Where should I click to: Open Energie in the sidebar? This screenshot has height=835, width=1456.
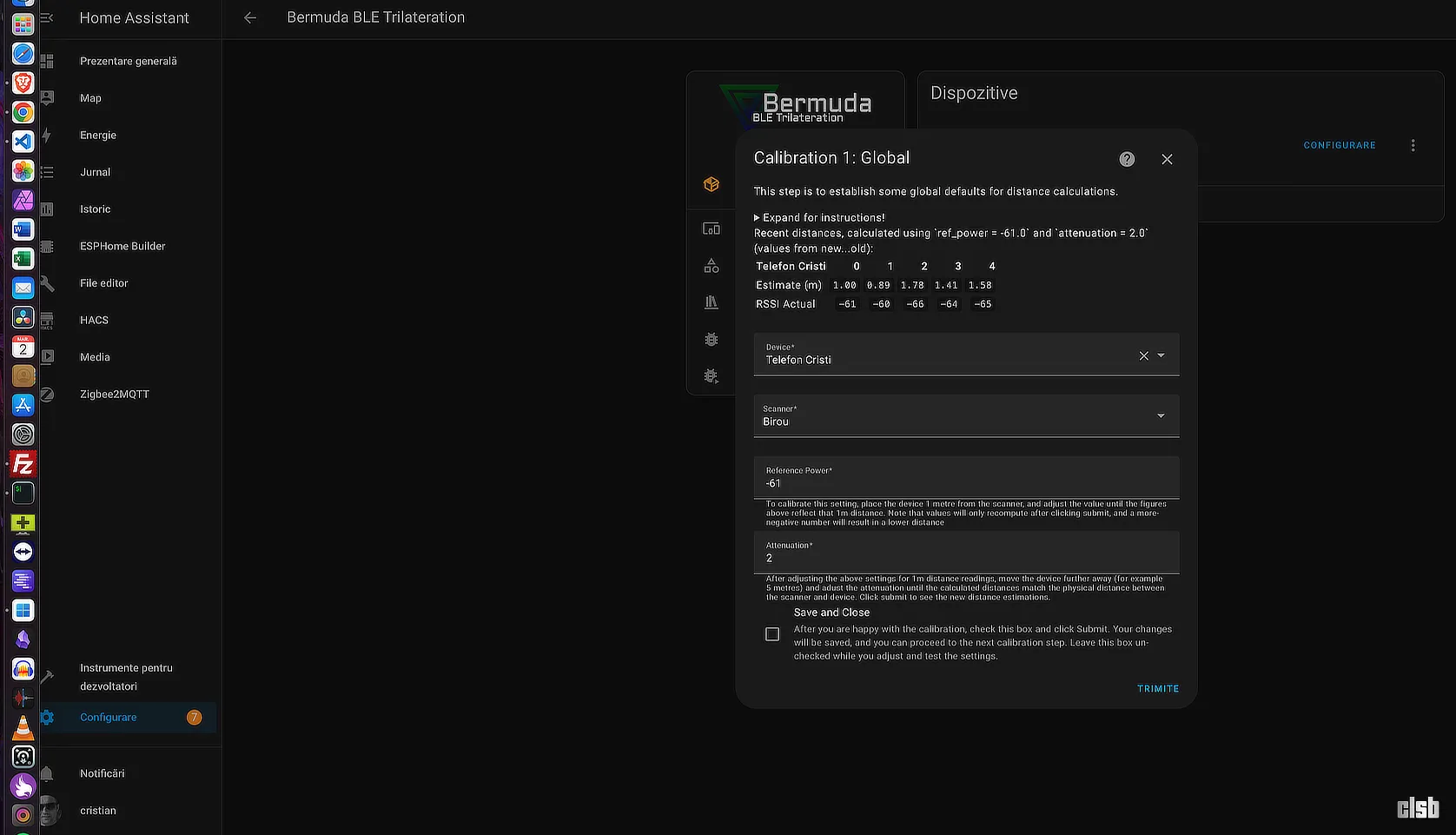128,136
